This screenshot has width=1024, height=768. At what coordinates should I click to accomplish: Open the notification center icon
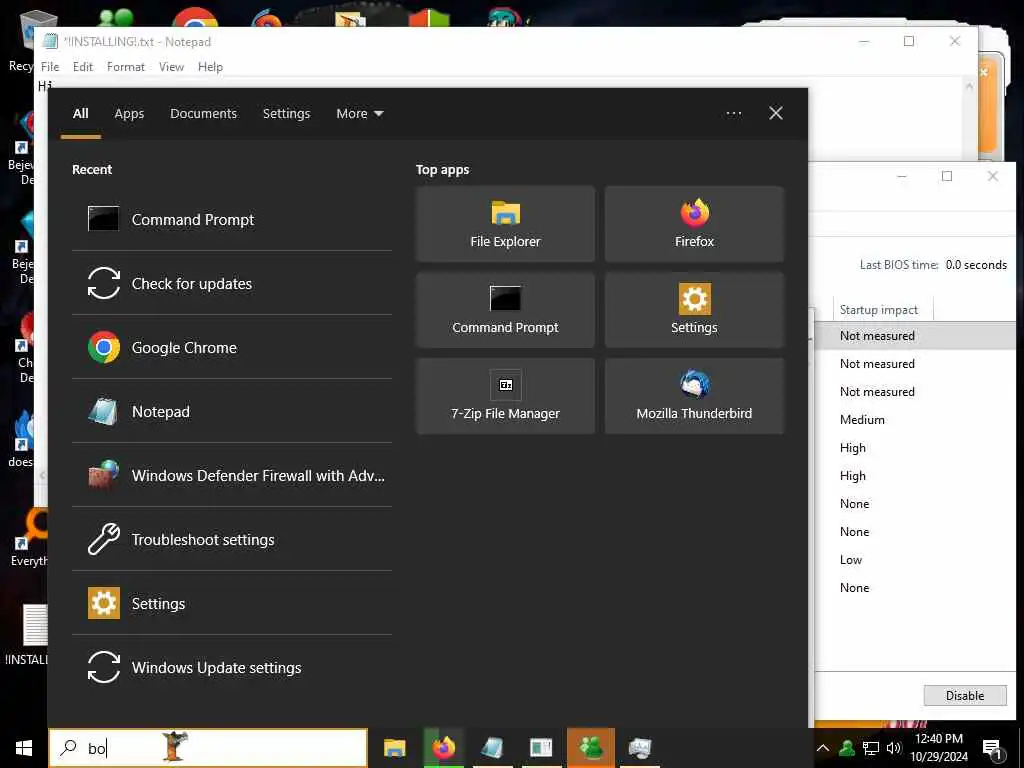(x=993, y=749)
